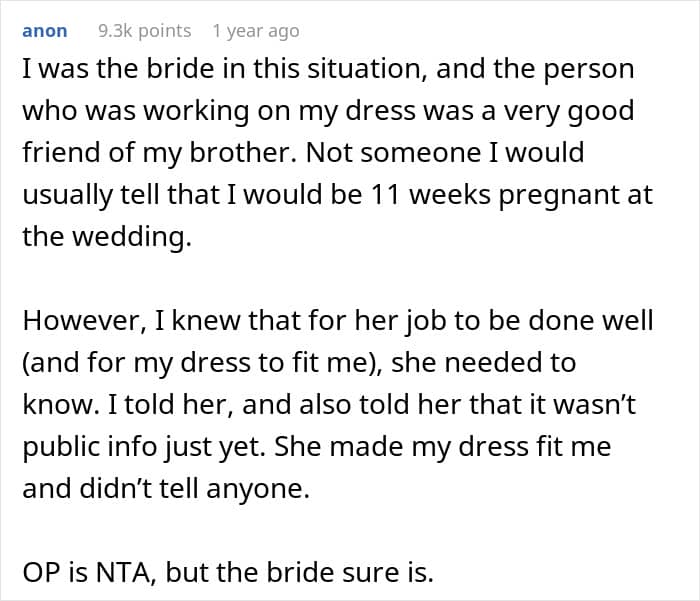Click the word 'However' in the second paragraph
Image resolution: width=700 pixels, height=601 pixels.
point(84,321)
